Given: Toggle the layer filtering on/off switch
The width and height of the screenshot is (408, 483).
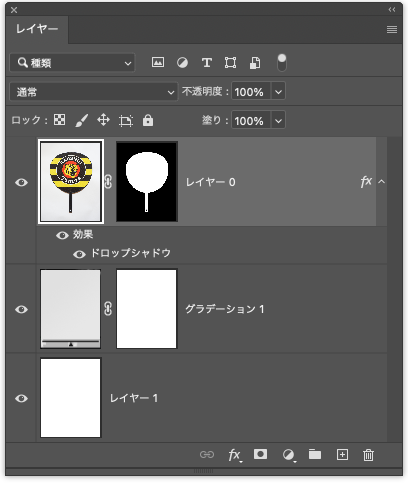Looking at the screenshot, I should (282, 62).
